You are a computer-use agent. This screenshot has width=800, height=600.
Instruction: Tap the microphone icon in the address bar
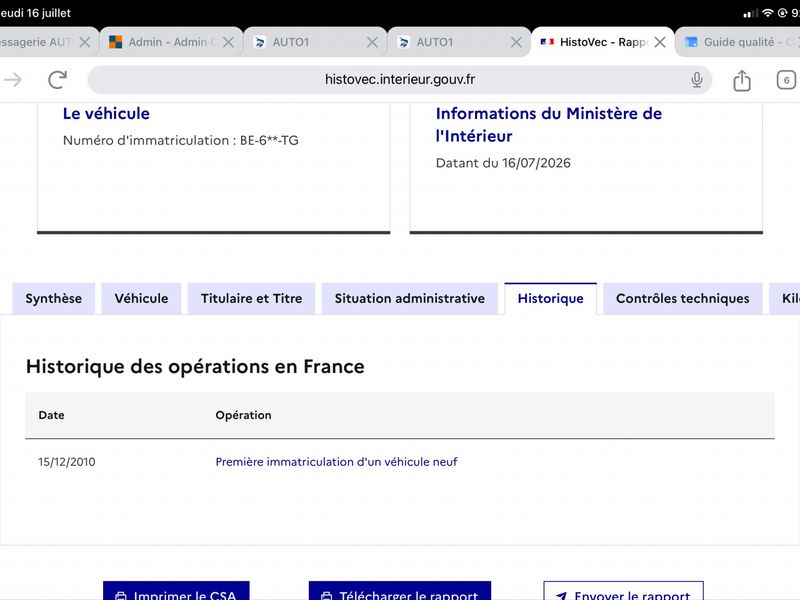pyautogui.click(x=696, y=80)
